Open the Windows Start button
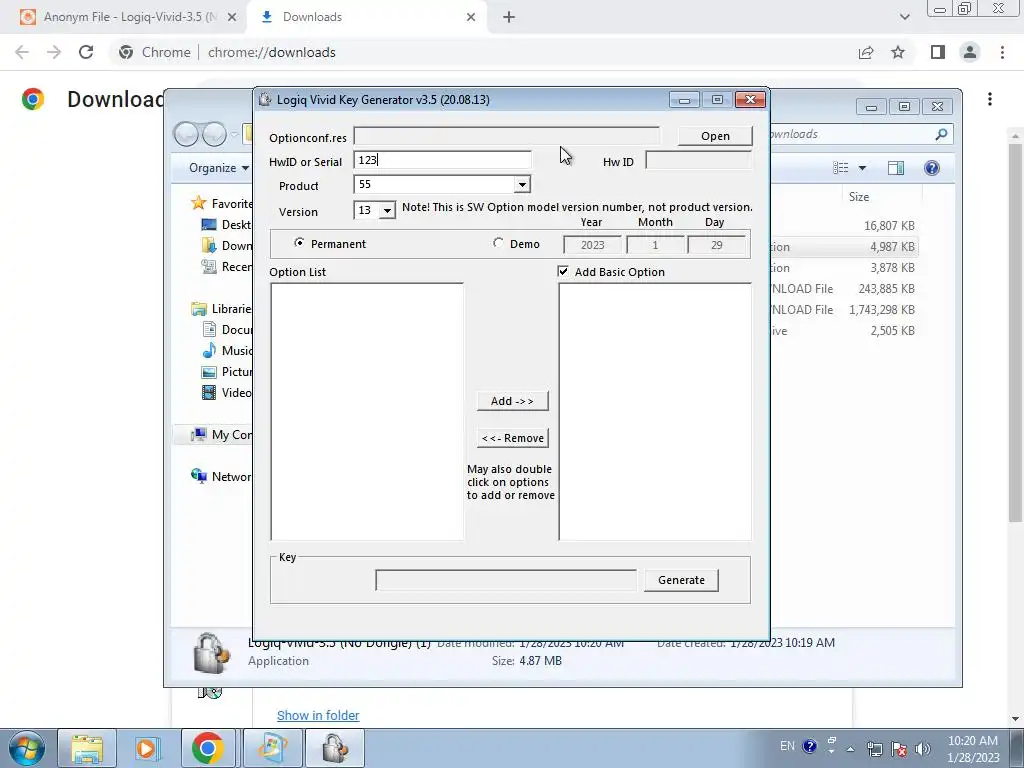 pyautogui.click(x=26, y=748)
